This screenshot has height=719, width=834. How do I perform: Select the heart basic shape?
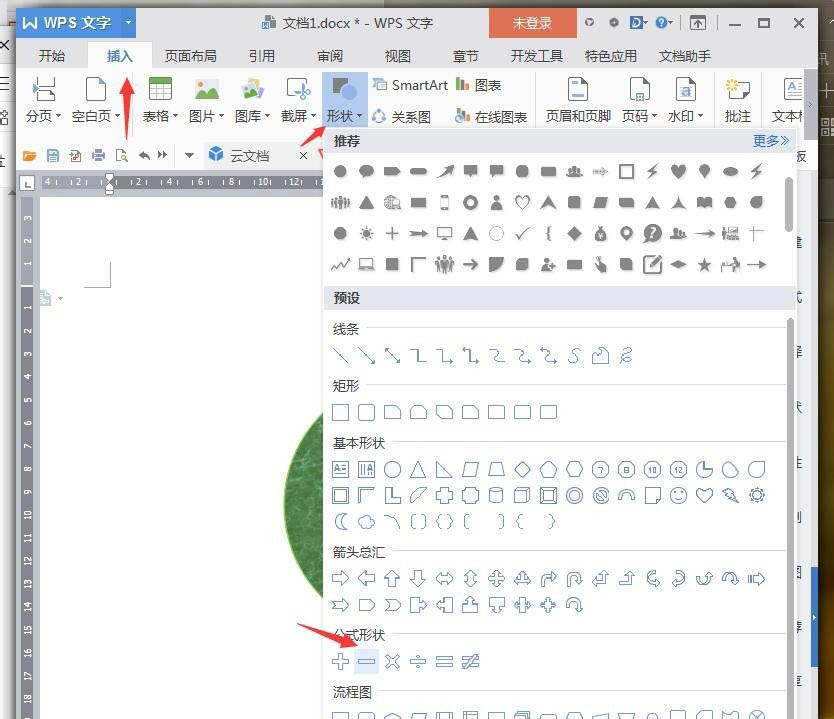click(704, 496)
